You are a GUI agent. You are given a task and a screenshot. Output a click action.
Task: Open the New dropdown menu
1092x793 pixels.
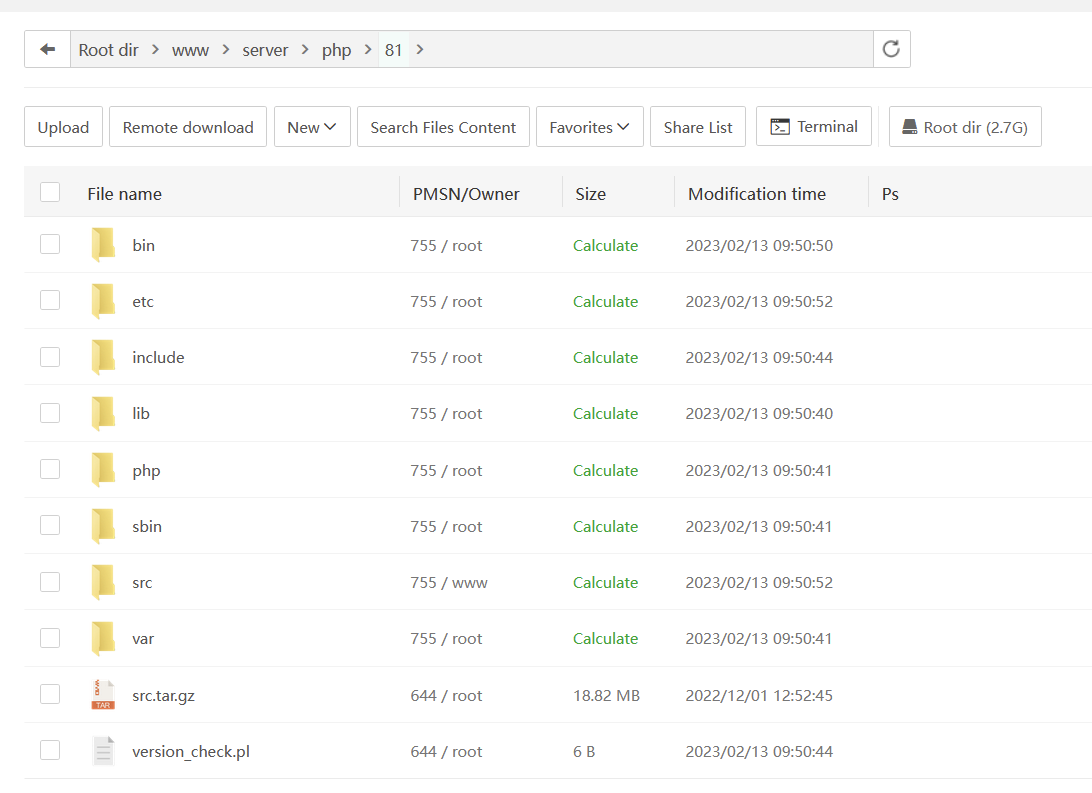(312, 126)
